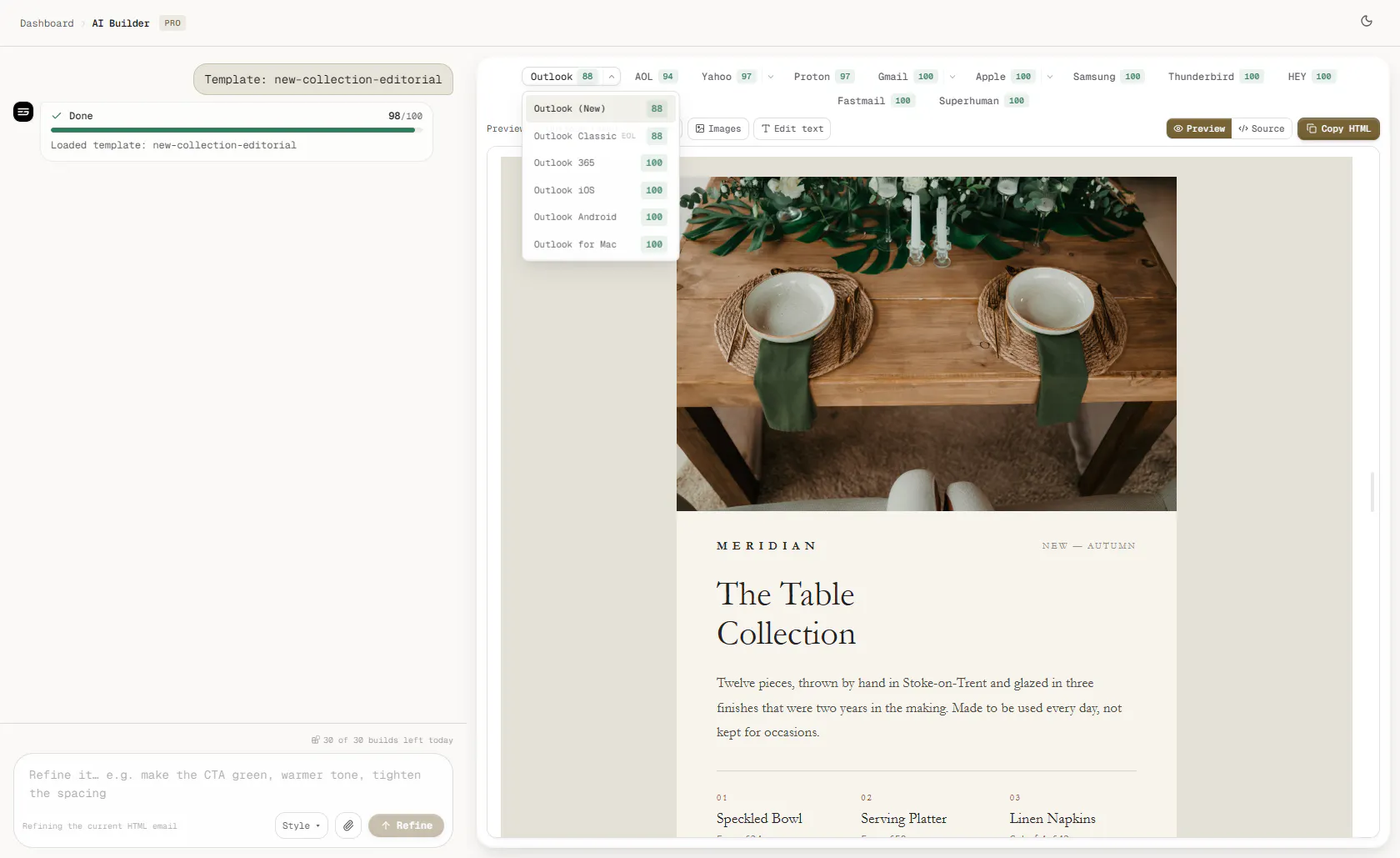Click the 'NEW — AUTUMN' label
Screen dimensions: 1400x858
1088,545
